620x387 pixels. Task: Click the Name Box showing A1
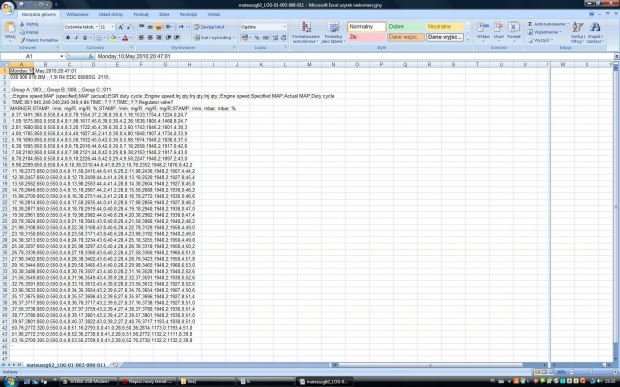pos(29,57)
